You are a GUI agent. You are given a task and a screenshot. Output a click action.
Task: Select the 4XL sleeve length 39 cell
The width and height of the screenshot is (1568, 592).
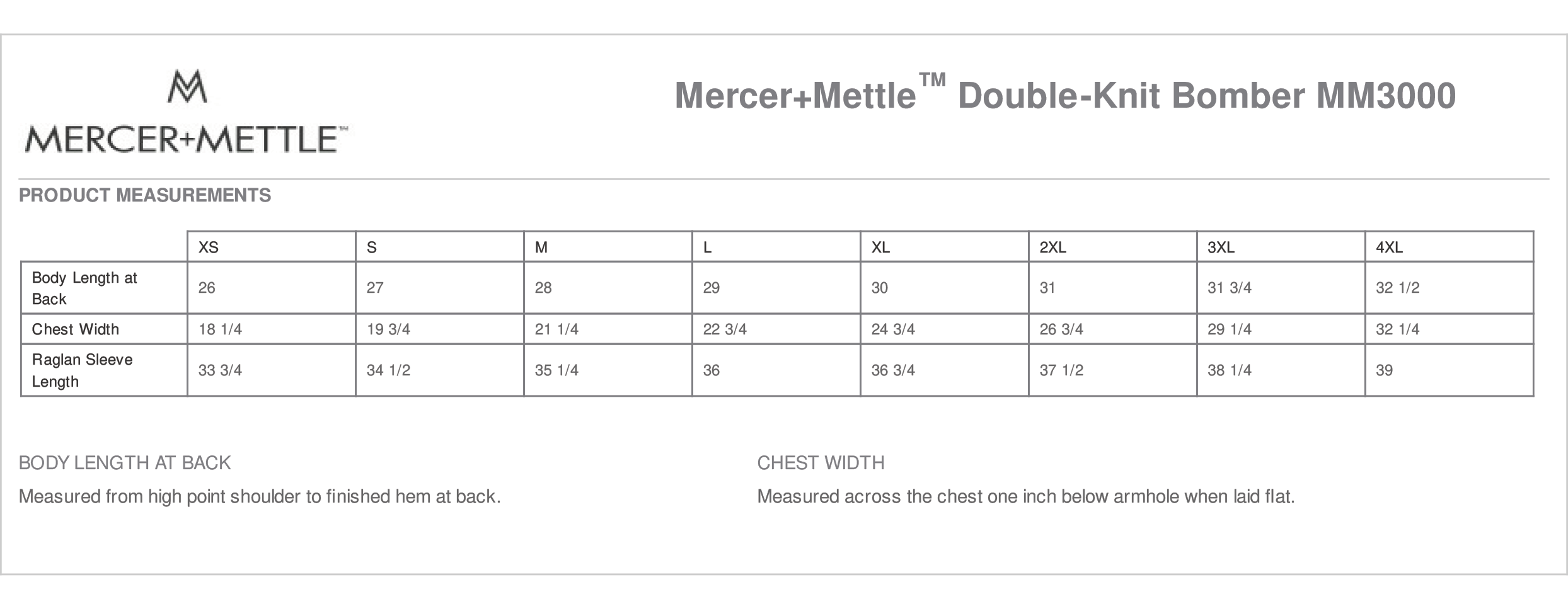click(1449, 370)
